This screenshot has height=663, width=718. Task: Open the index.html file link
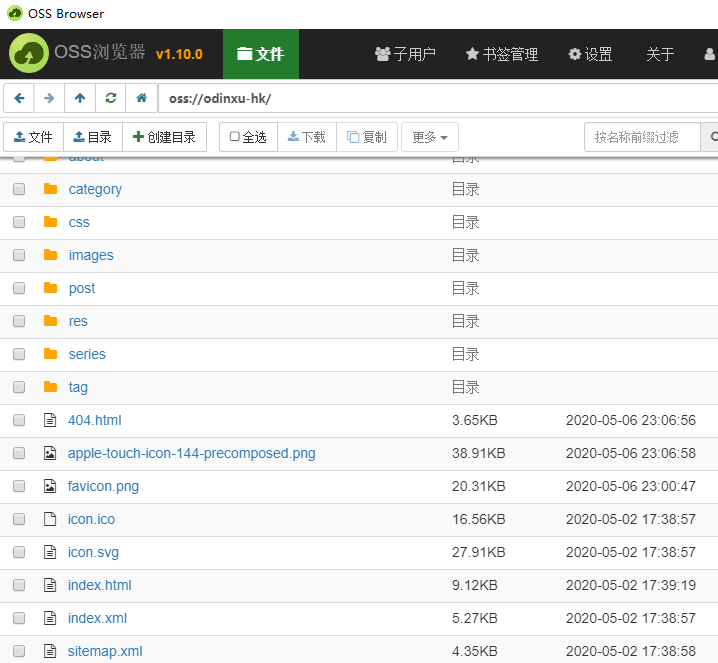click(99, 585)
